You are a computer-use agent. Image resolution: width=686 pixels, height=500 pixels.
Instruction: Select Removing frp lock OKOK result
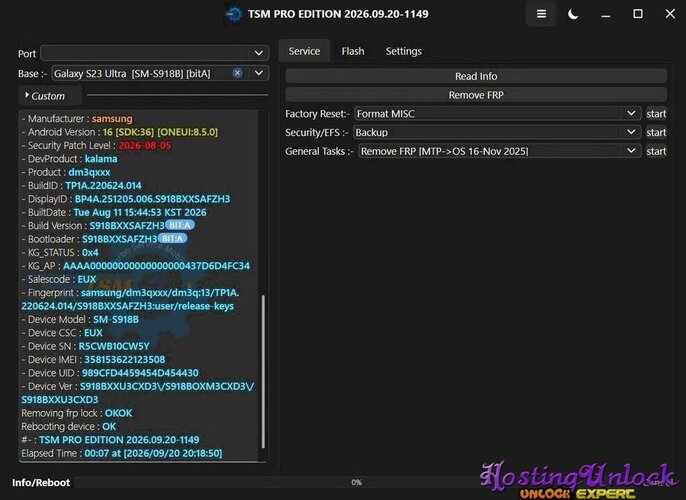point(119,413)
